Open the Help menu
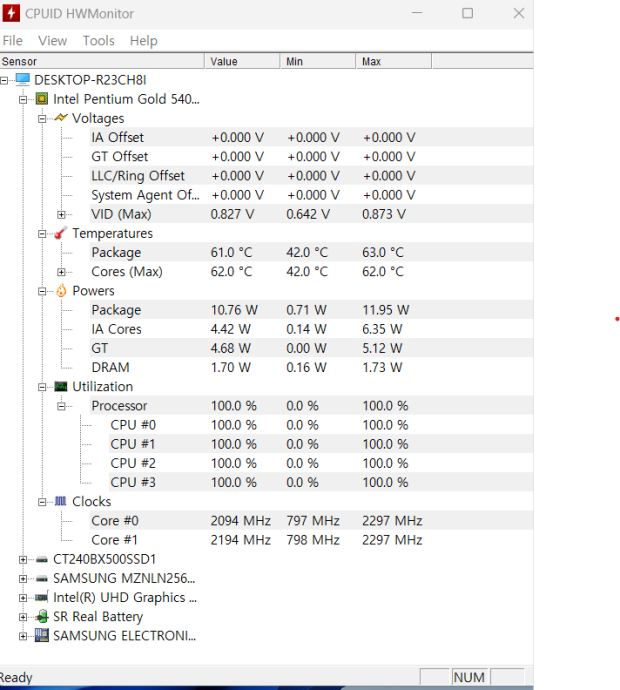Screen dimensions: 620x690 143,40
